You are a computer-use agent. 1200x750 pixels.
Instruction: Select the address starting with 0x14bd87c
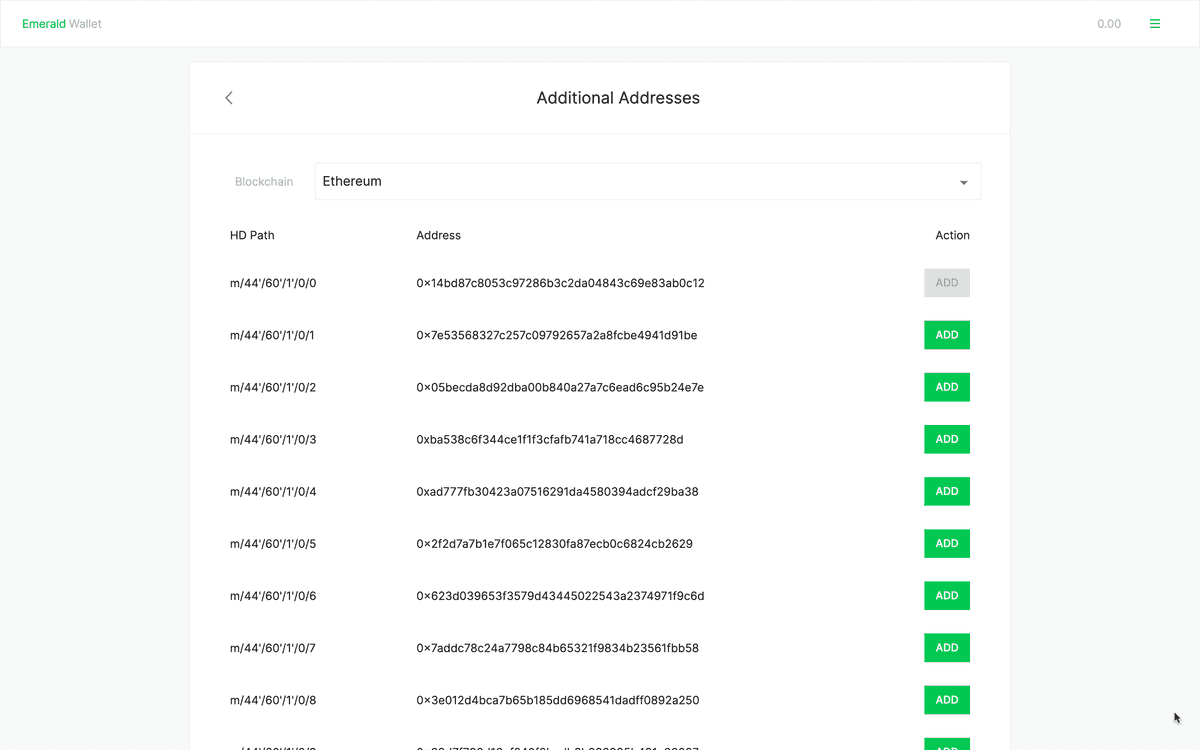pyautogui.click(x=560, y=283)
